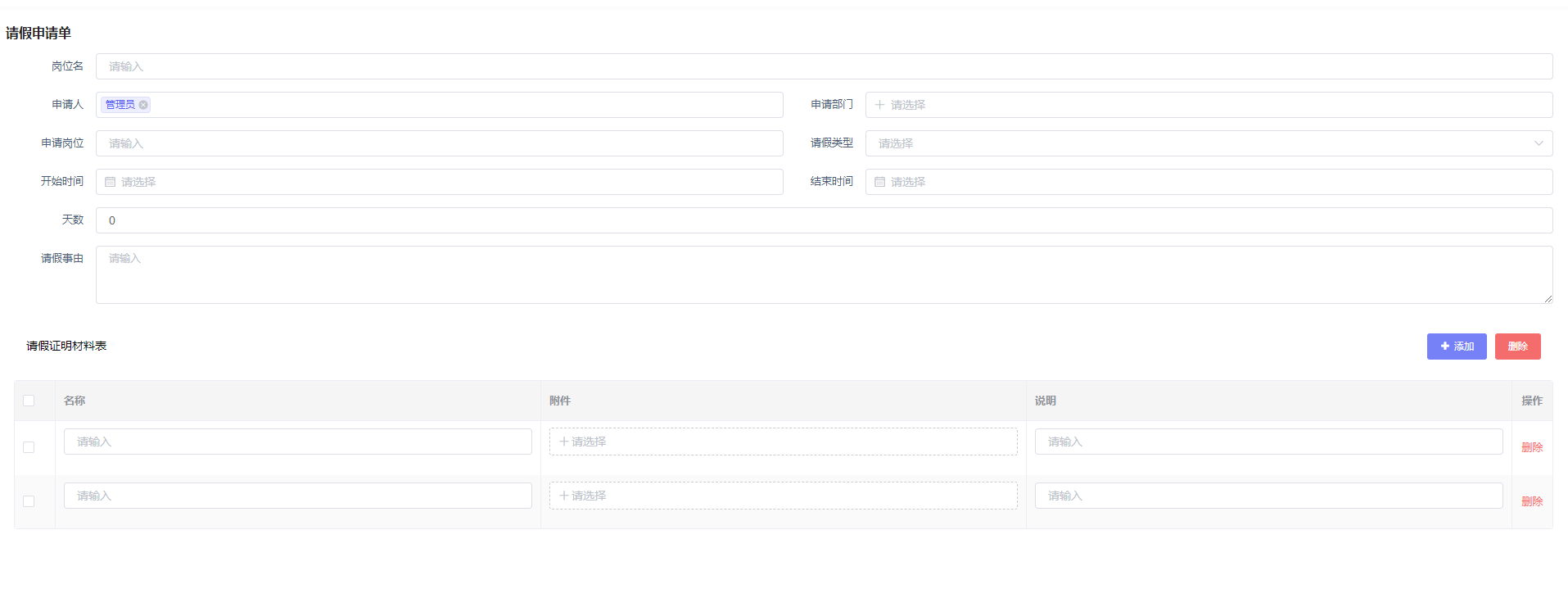Toggle the select-all checkbox in table header
1568x607 pixels.
click(x=29, y=401)
